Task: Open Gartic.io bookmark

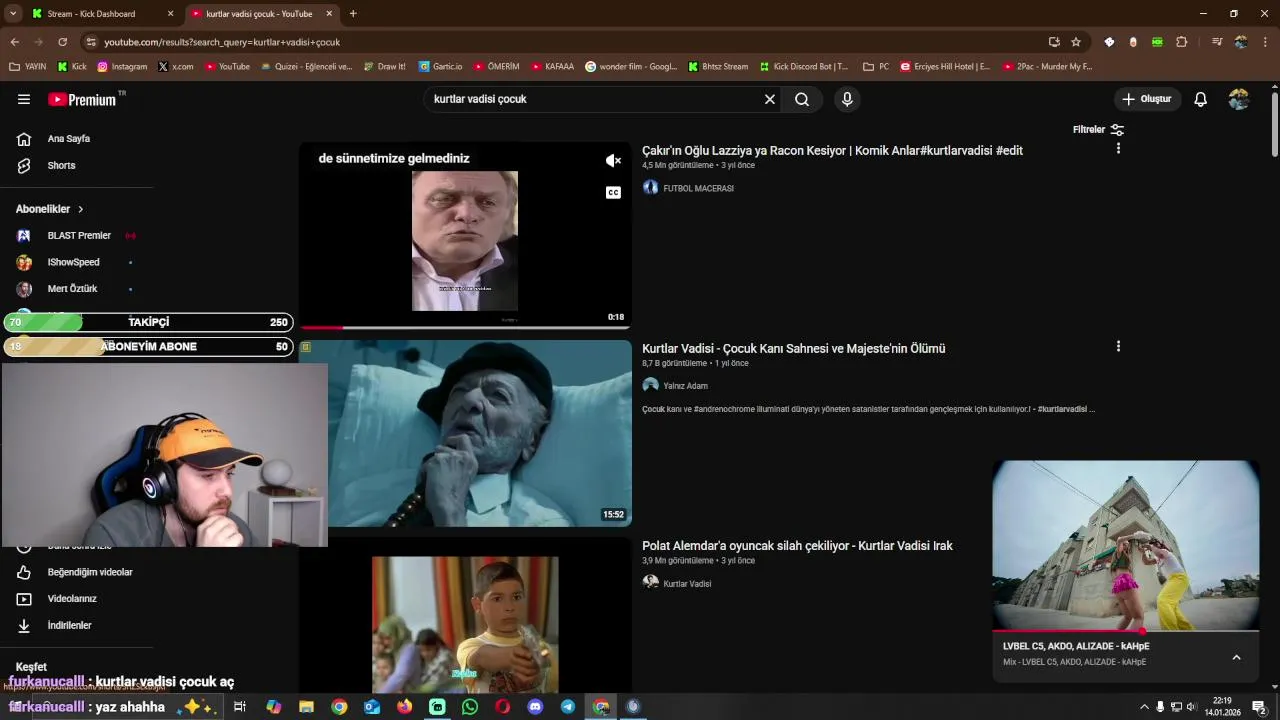Action: [x=441, y=67]
